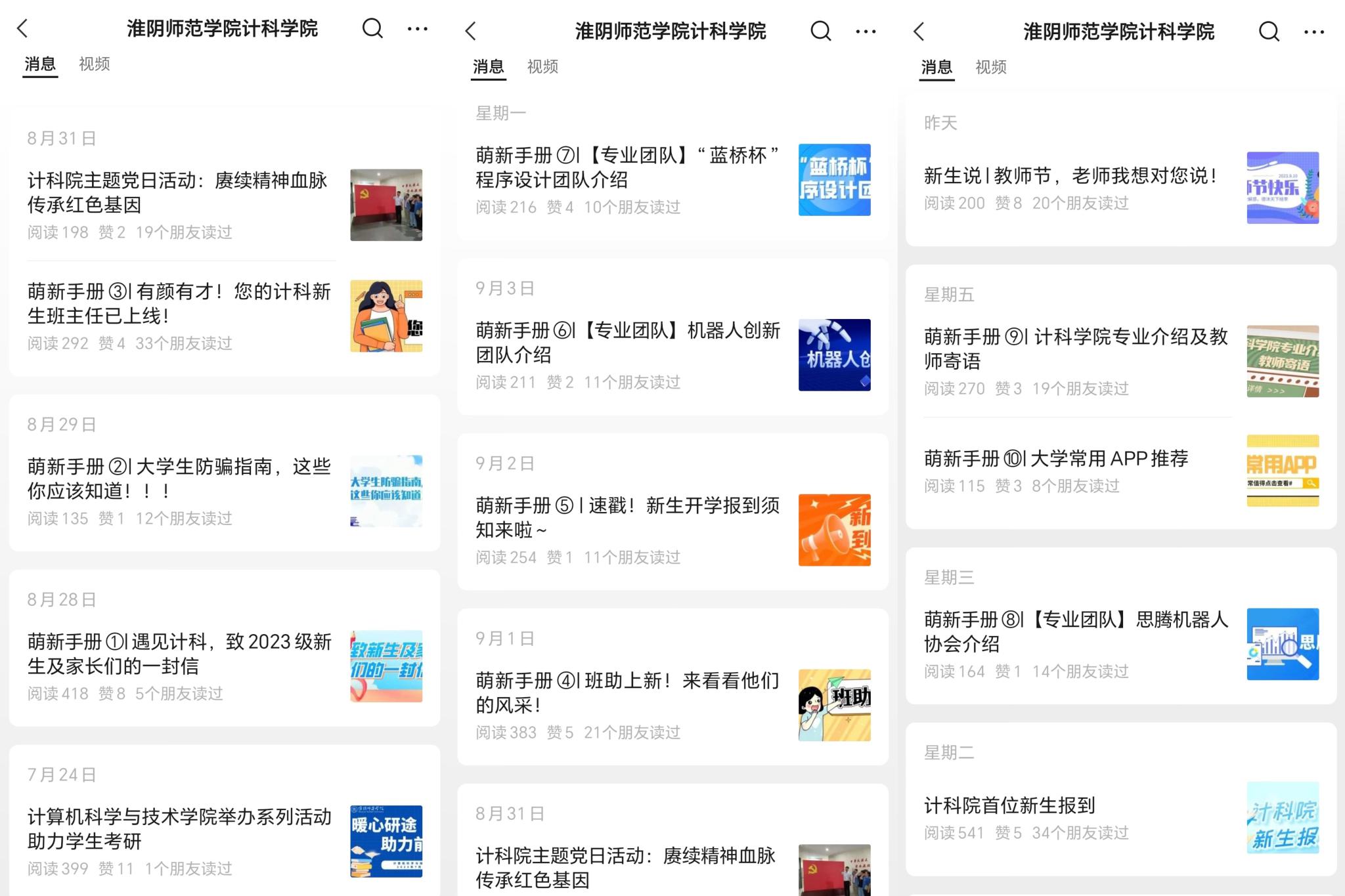Click the orange megaphone 新生报到 thumbnail
Image resolution: width=1345 pixels, height=896 pixels.
click(x=834, y=530)
